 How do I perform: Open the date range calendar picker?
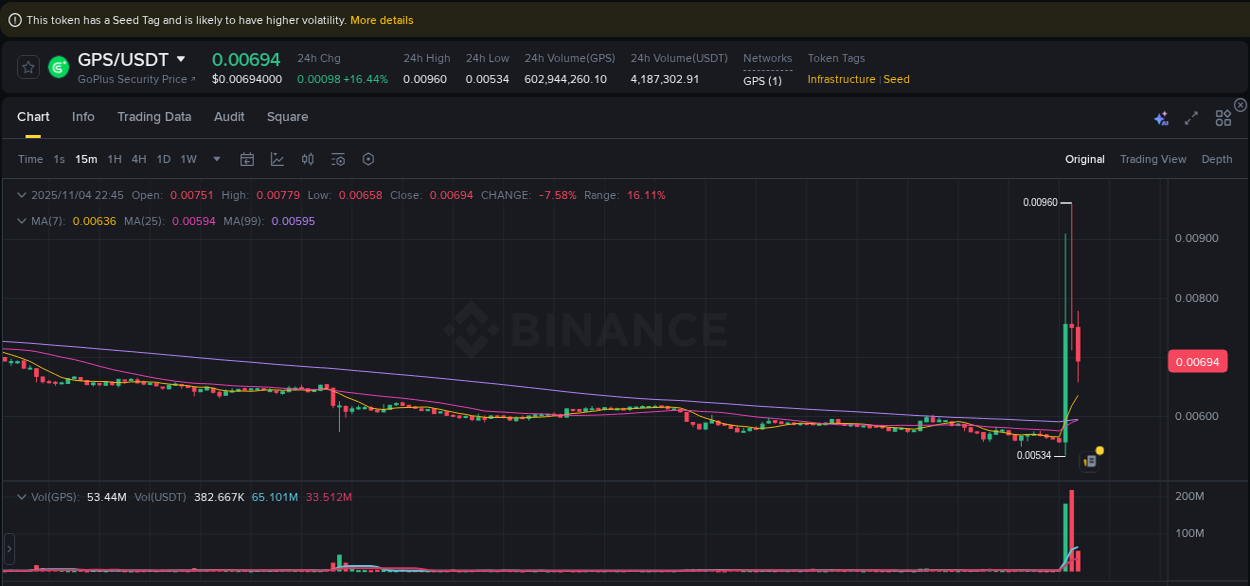247,159
